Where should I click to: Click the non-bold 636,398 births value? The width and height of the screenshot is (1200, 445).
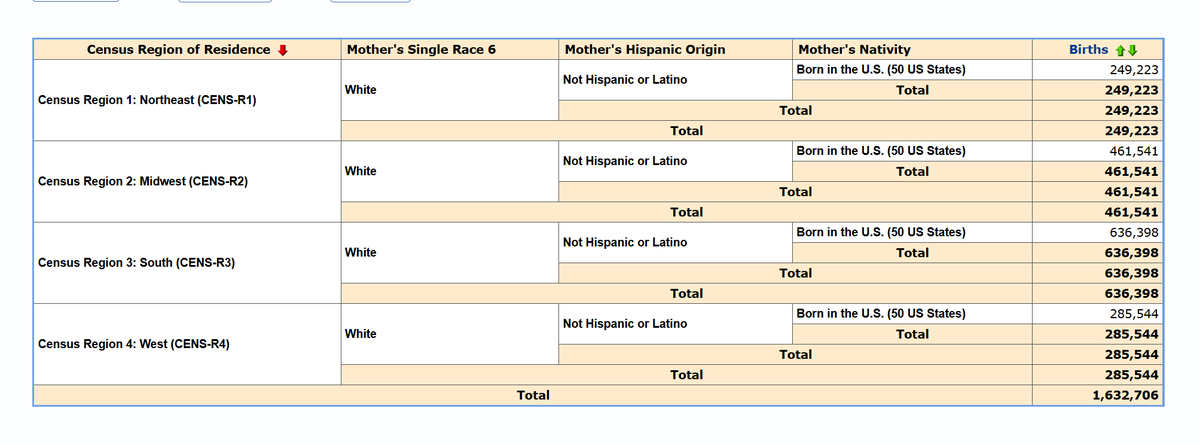[1134, 232]
